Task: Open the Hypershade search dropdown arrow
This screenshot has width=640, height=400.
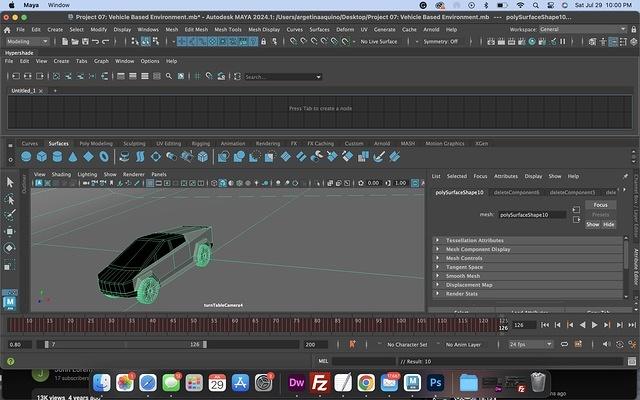Action: tap(318, 76)
